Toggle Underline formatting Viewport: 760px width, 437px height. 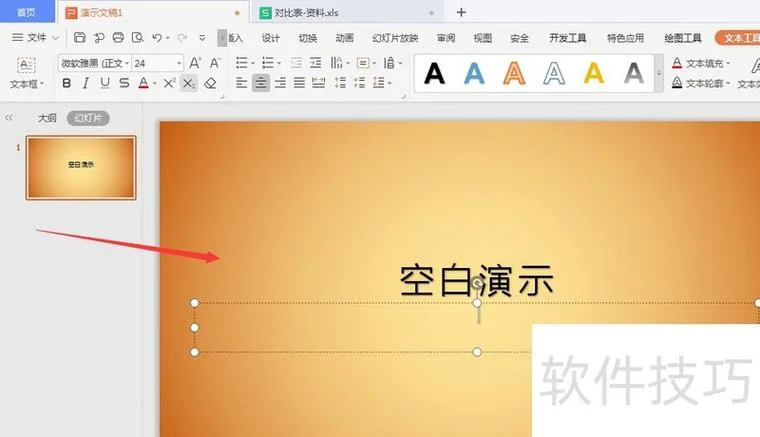105,83
